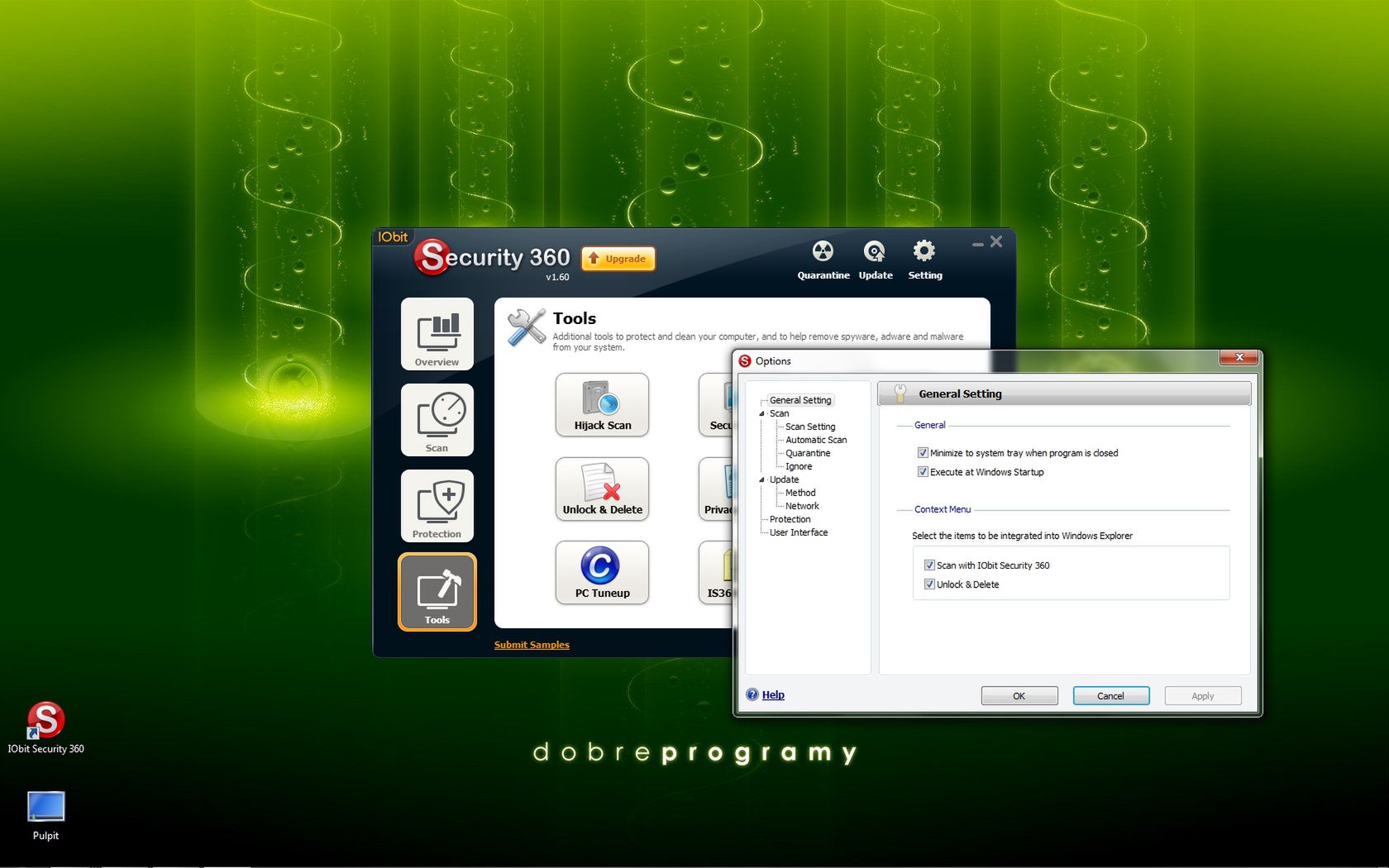Minimize the Security 360 window
The width and height of the screenshot is (1389, 868).
point(978,243)
